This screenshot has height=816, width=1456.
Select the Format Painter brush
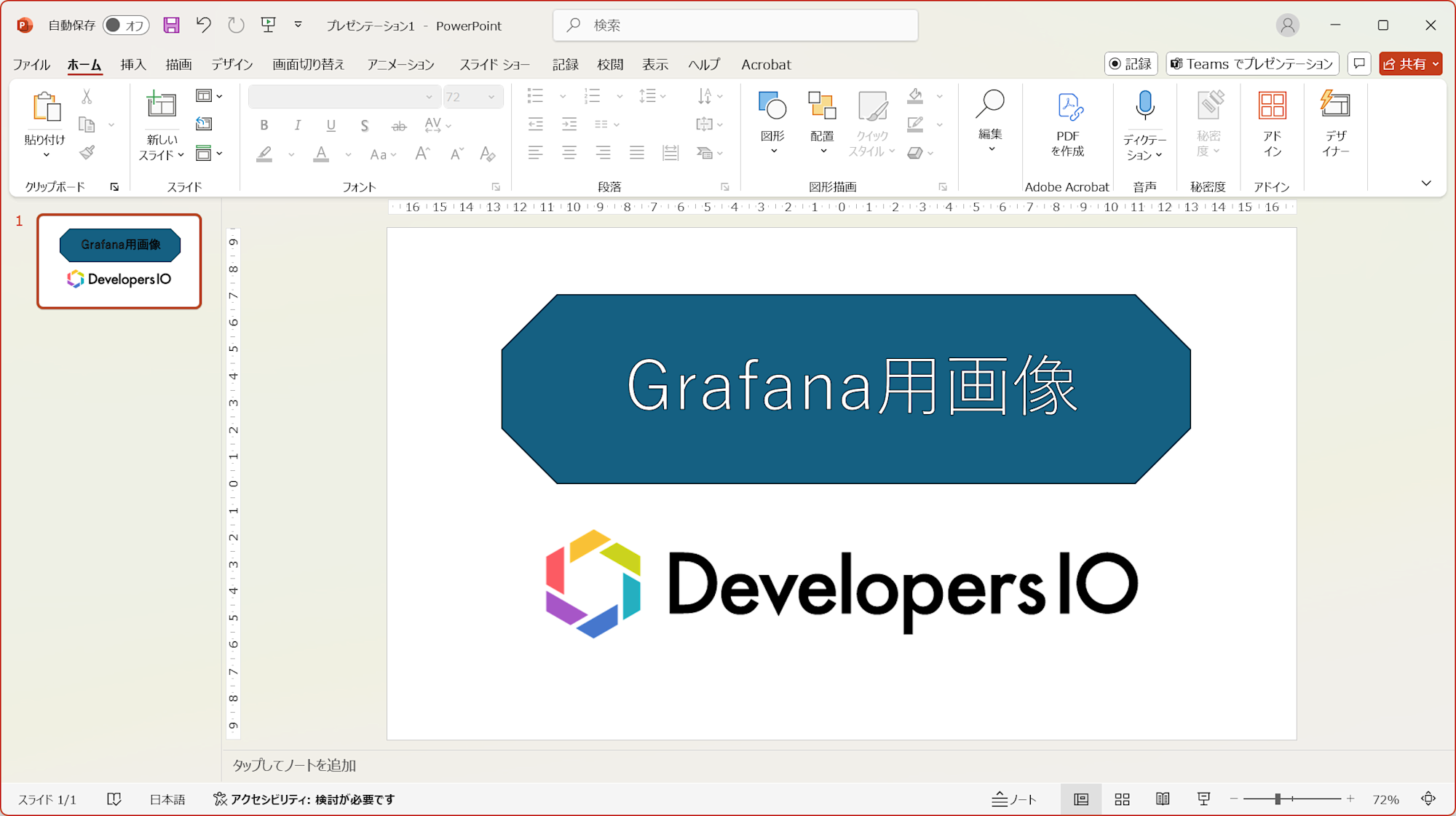click(x=87, y=153)
